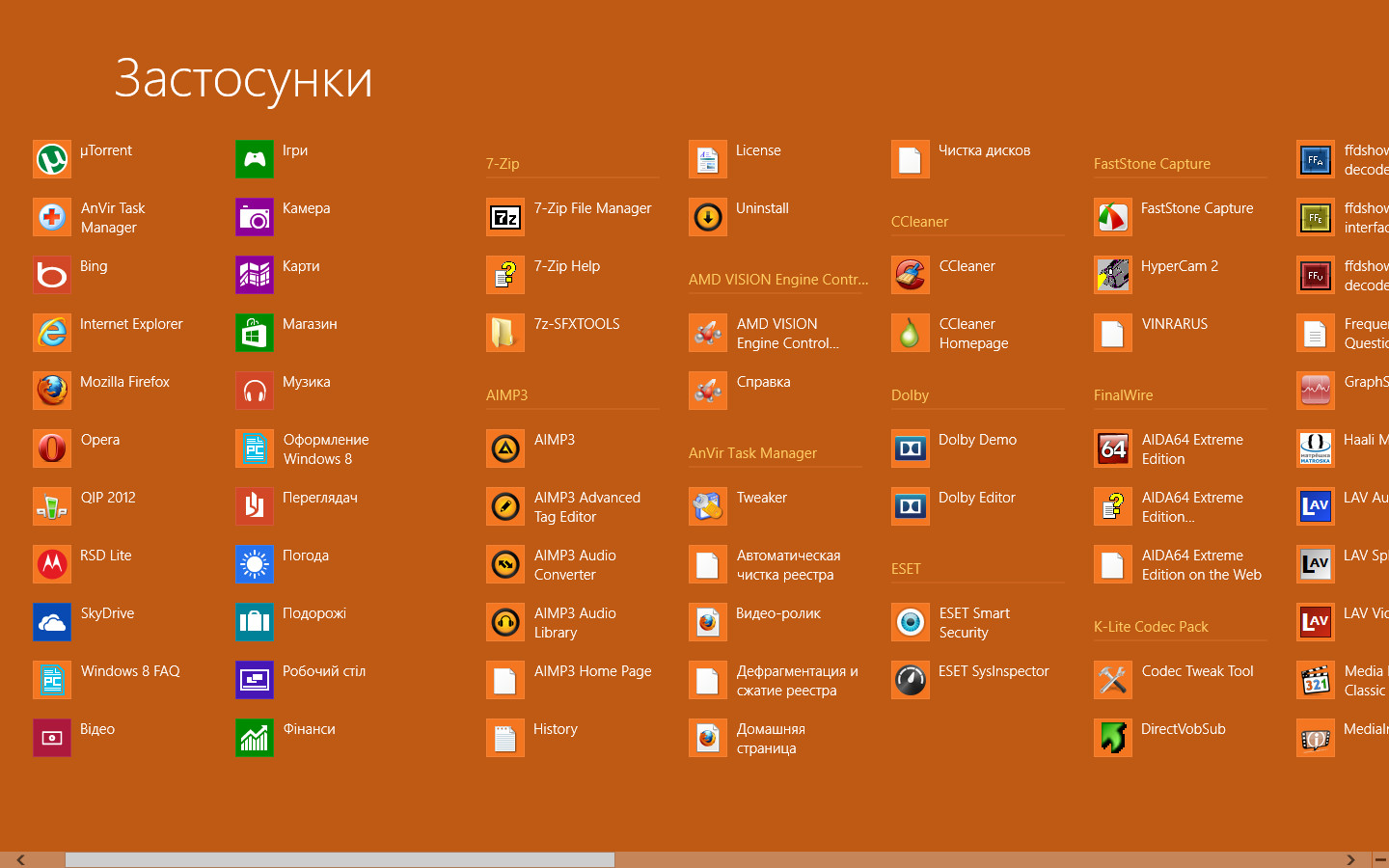Launch ESET Smart Security icon

click(x=911, y=622)
